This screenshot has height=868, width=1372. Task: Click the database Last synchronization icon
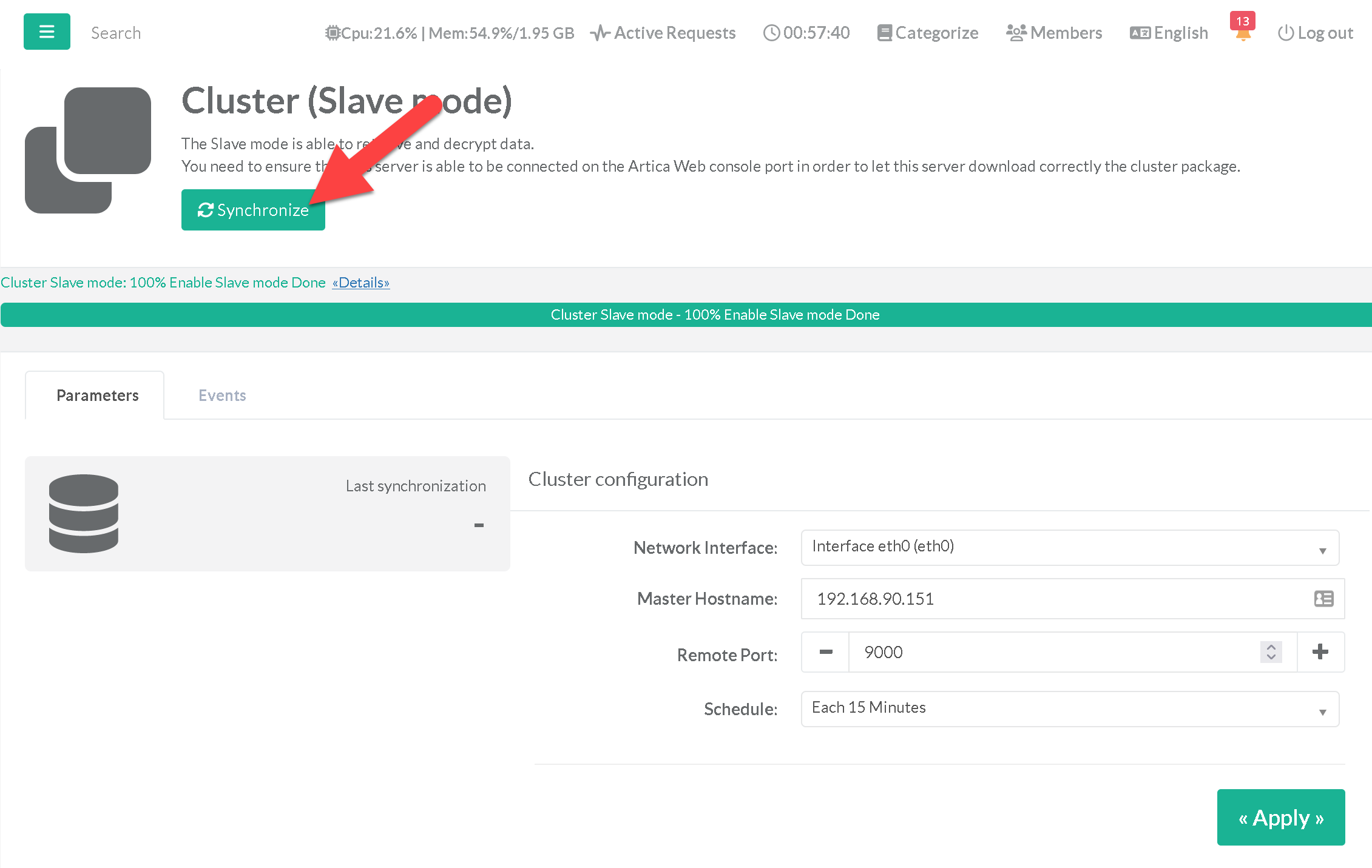click(84, 513)
